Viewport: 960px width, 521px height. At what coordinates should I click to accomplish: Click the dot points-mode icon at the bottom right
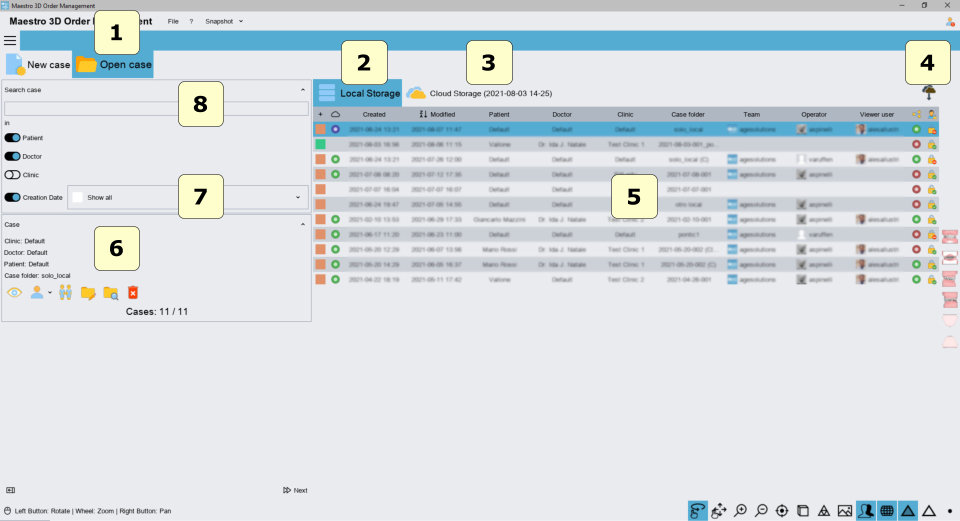pyautogui.click(x=950, y=511)
